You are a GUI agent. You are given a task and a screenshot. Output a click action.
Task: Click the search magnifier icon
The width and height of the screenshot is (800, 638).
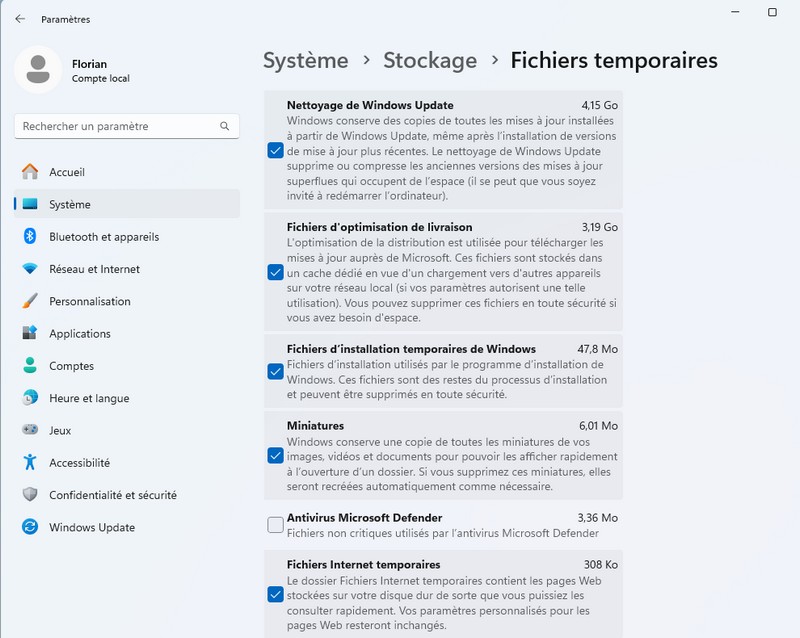click(x=225, y=127)
